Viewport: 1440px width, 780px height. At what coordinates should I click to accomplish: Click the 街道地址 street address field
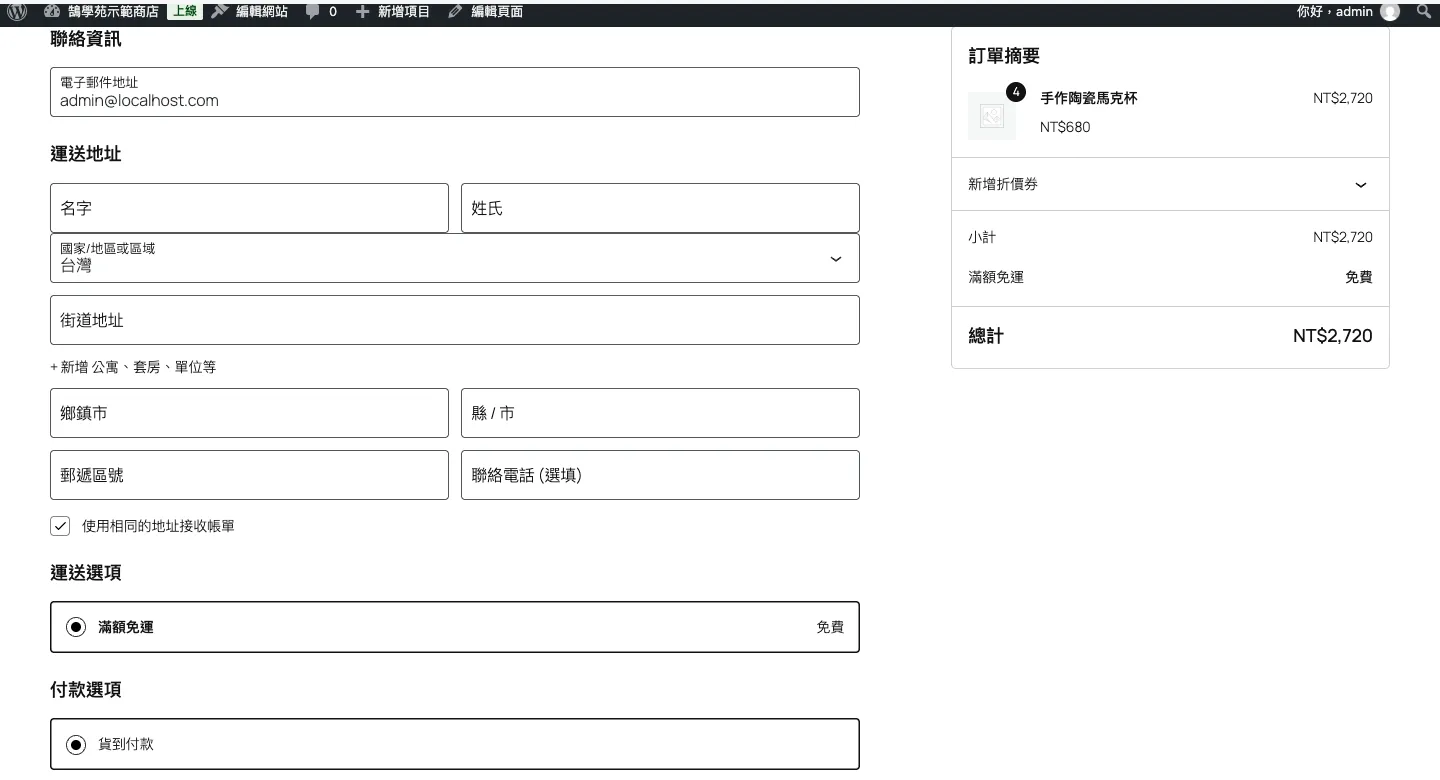tap(455, 320)
